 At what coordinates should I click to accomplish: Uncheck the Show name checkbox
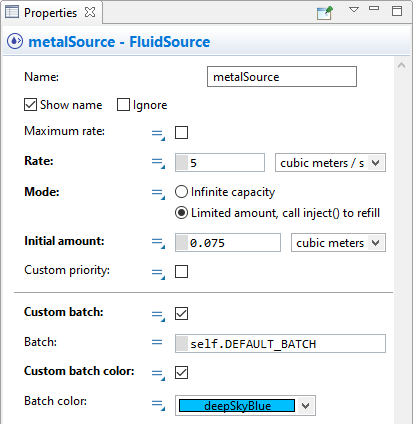30,105
